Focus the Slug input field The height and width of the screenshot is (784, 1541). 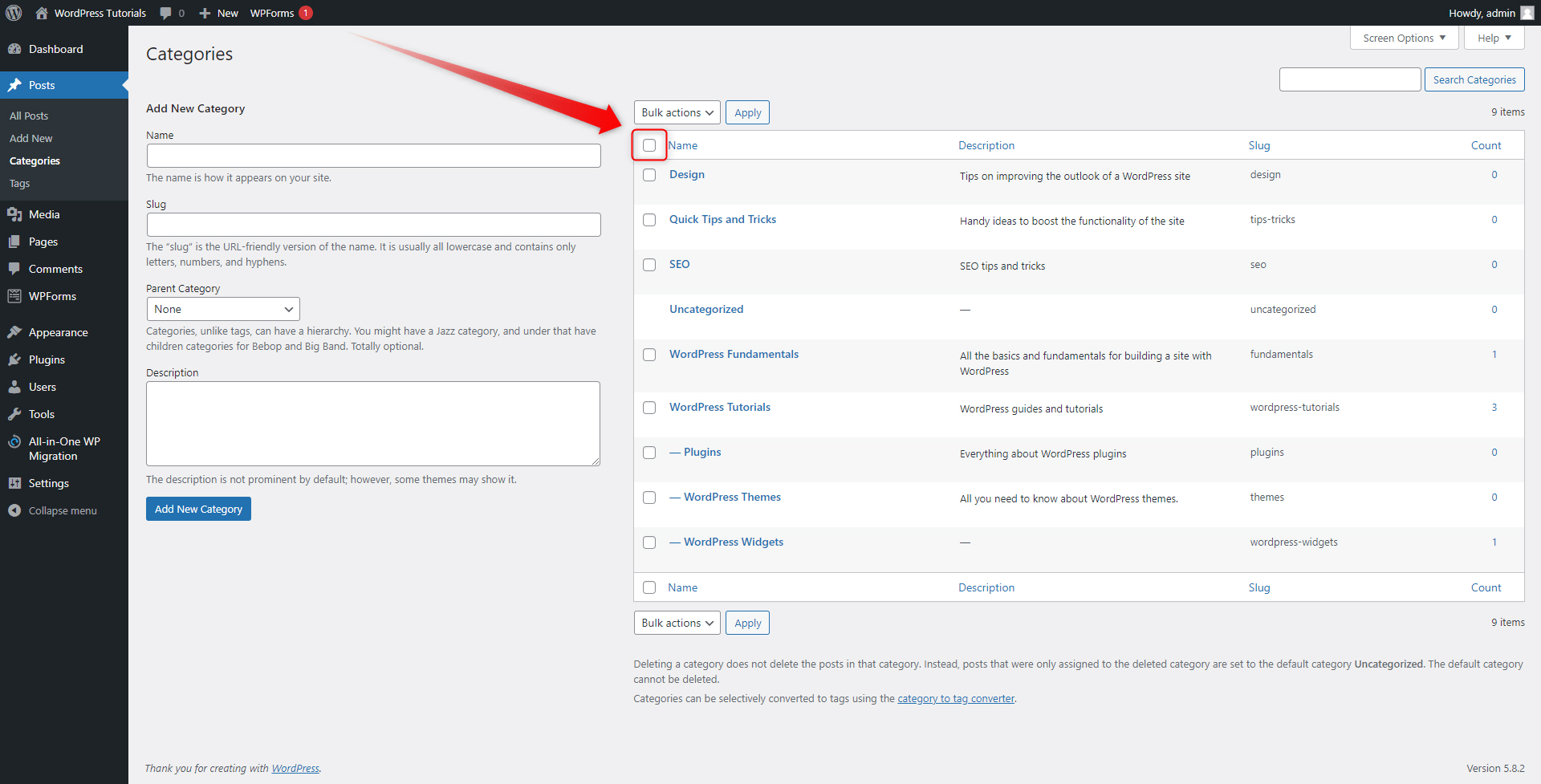(x=373, y=225)
